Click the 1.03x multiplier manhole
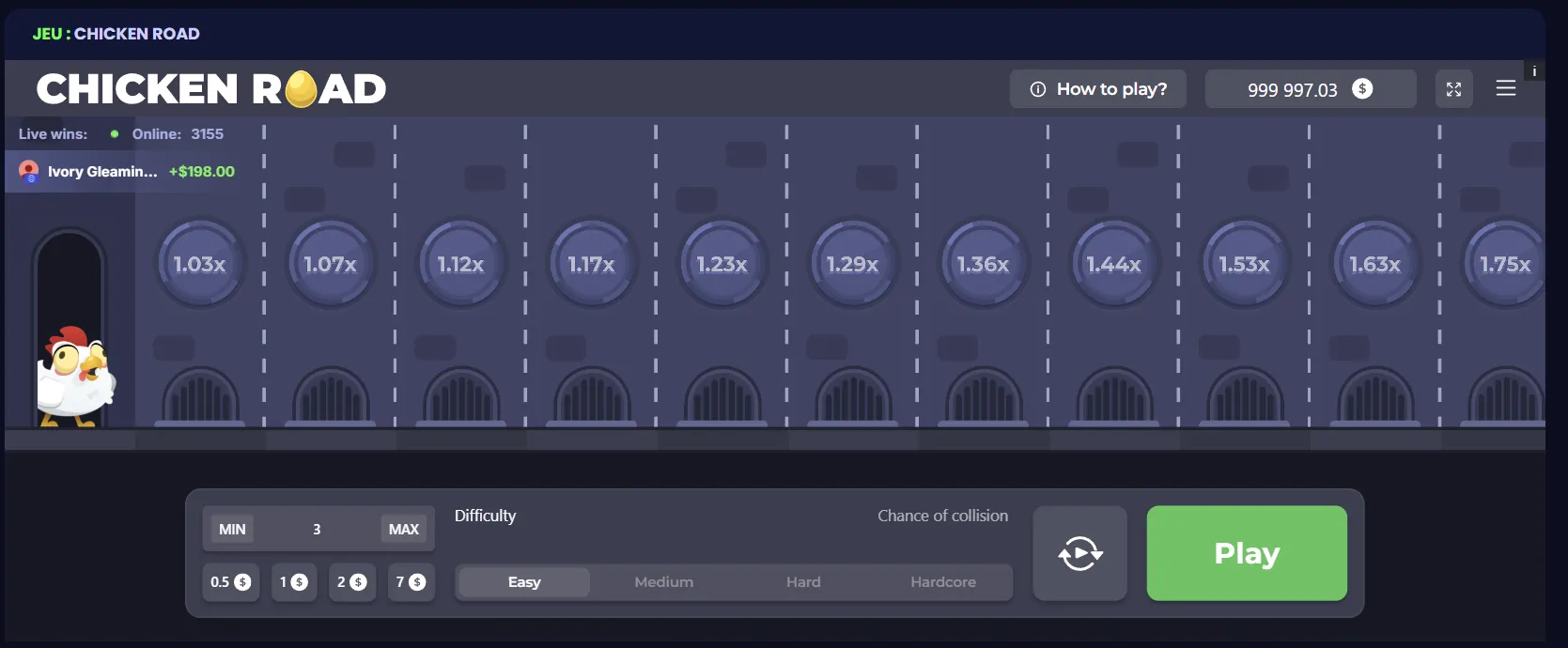Viewport: 1568px width, 648px height. [199, 265]
